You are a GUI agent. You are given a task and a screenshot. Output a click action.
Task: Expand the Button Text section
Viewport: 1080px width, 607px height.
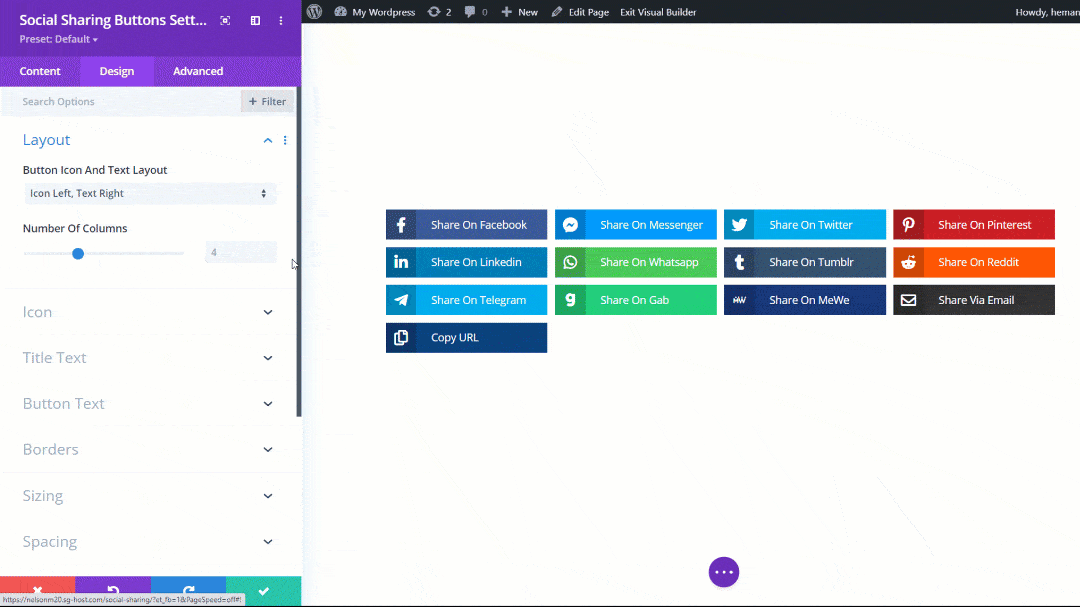[x=149, y=404]
